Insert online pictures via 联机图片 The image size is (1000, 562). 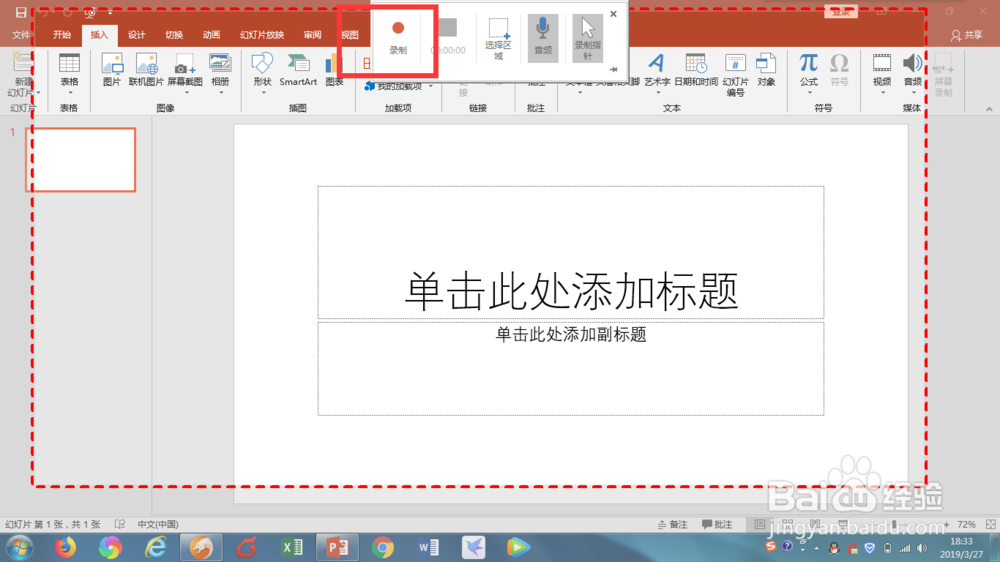146,70
